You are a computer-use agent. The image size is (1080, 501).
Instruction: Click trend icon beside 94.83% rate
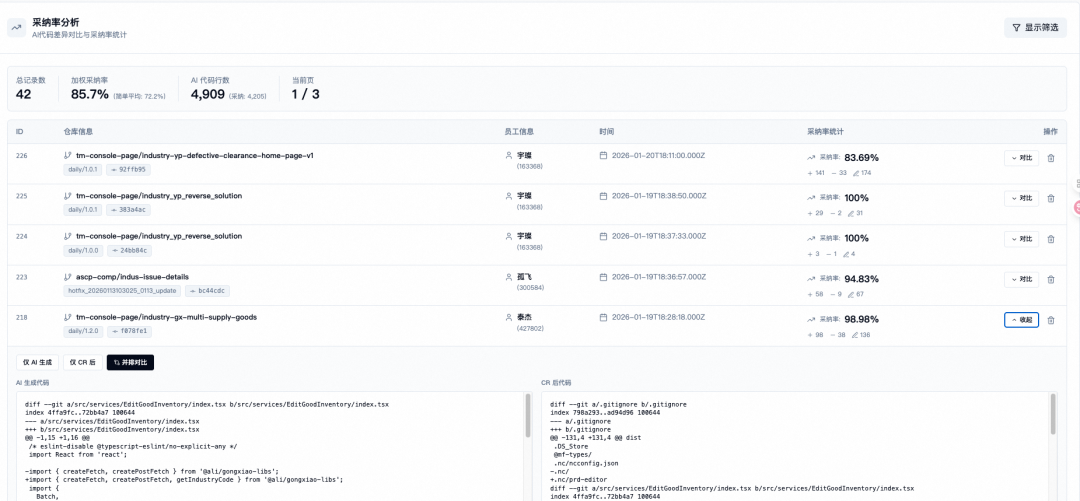pyautogui.click(x=811, y=279)
